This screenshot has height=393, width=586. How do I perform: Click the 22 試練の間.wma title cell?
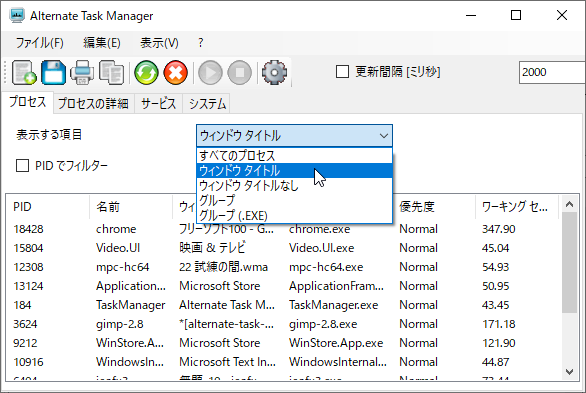pos(223,267)
